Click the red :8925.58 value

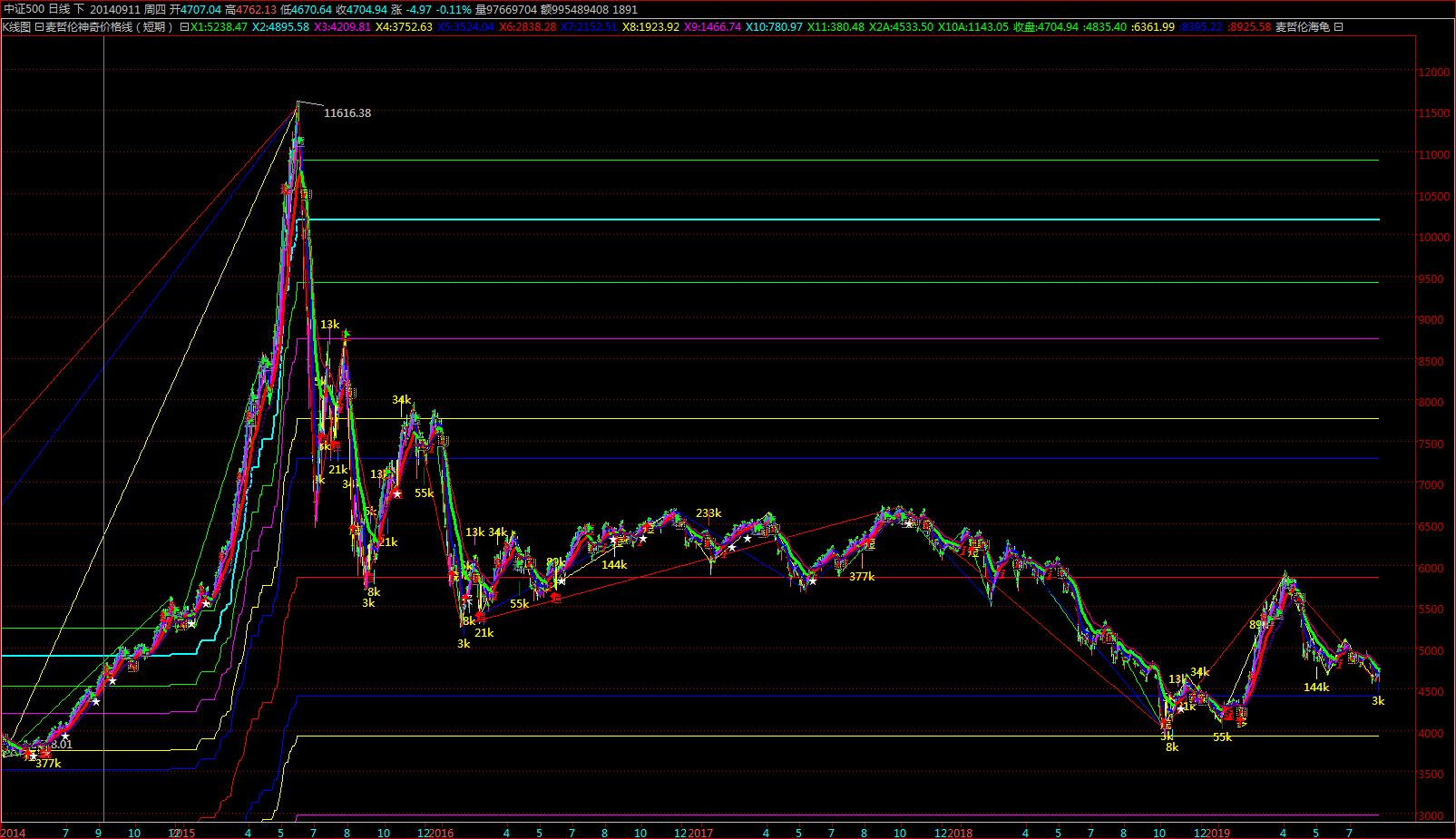coord(1250,27)
